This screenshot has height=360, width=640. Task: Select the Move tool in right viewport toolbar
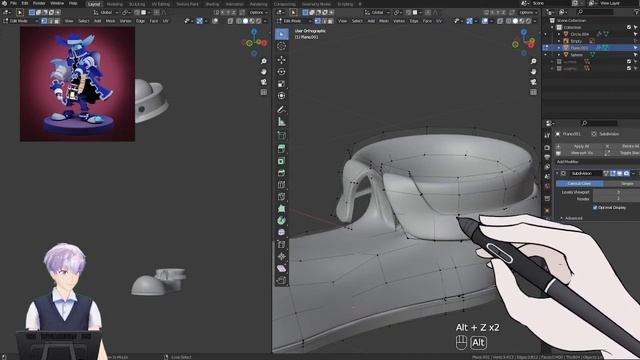pos(281,60)
